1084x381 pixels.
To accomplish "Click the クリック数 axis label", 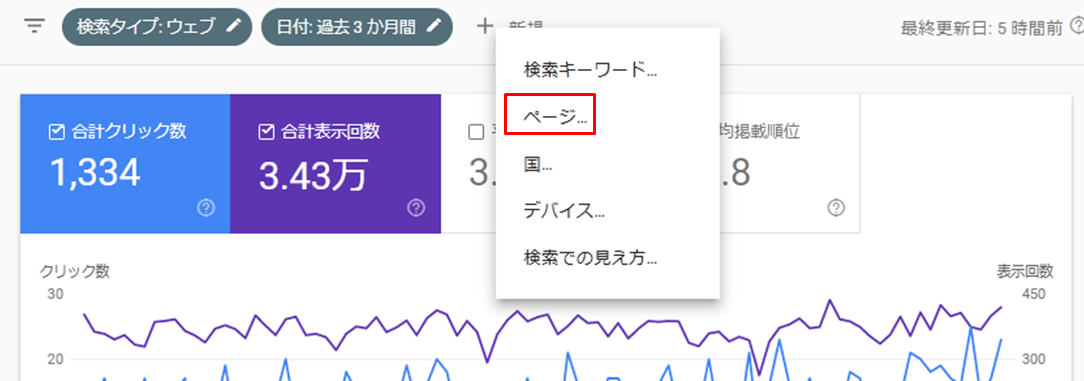I will click(x=75, y=271).
